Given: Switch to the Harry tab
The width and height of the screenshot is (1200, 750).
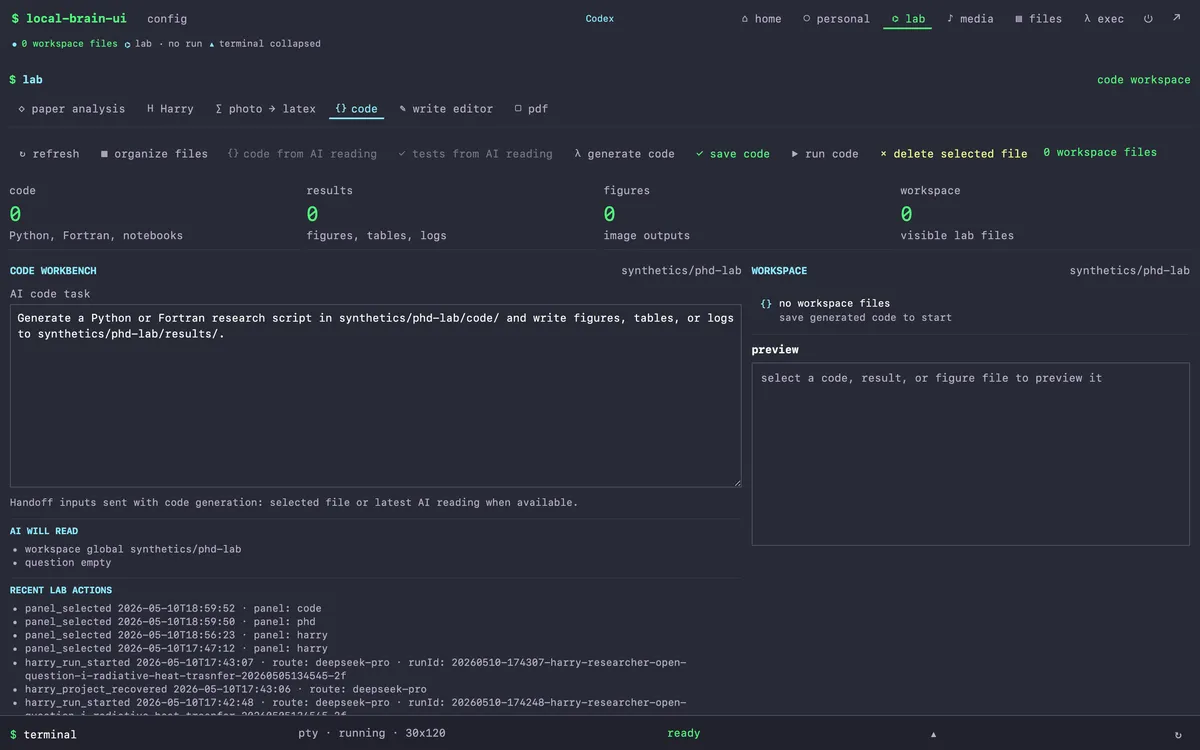Looking at the screenshot, I should tap(170, 109).
